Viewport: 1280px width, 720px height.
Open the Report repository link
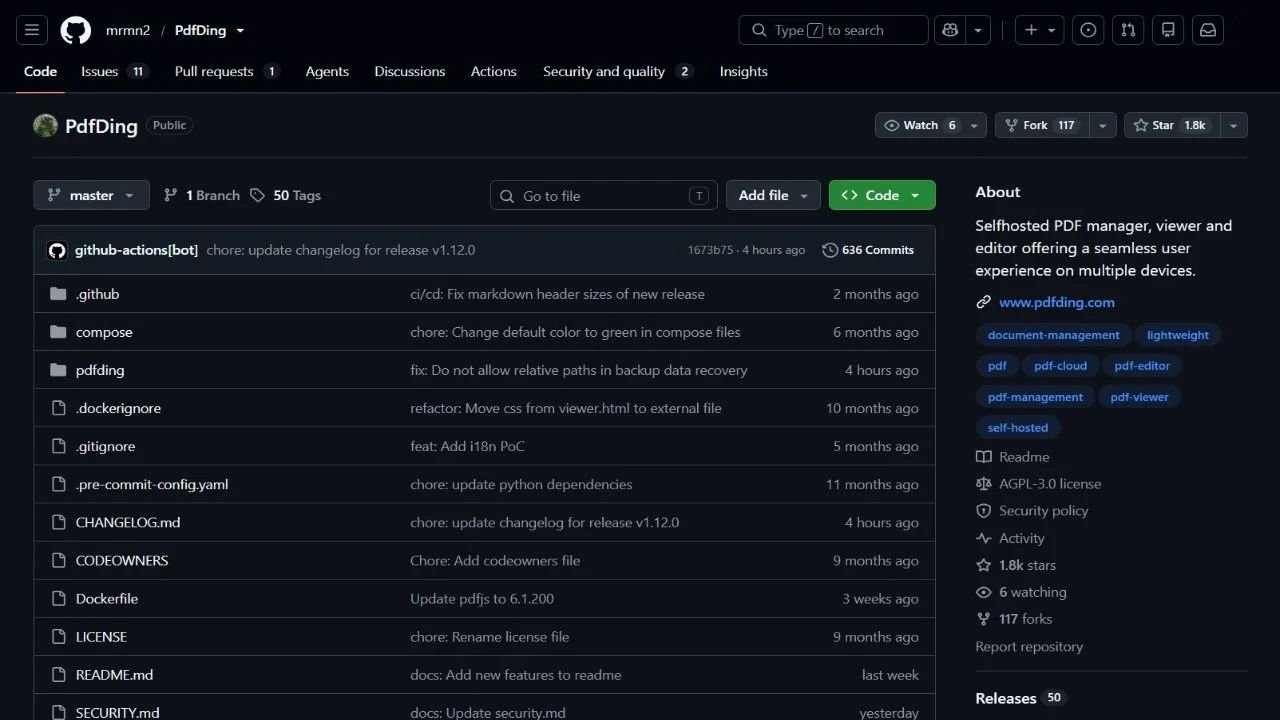1029,647
